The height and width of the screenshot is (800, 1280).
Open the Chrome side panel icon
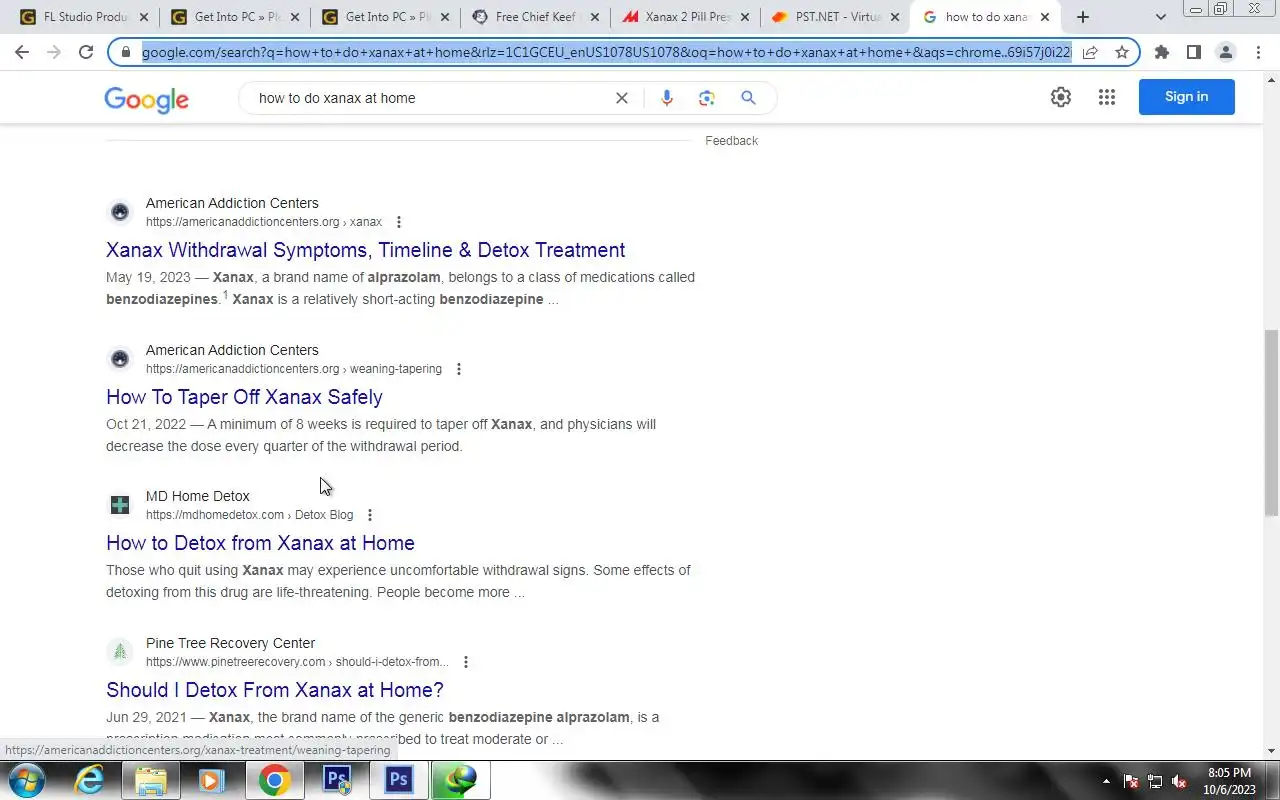[1194, 52]
